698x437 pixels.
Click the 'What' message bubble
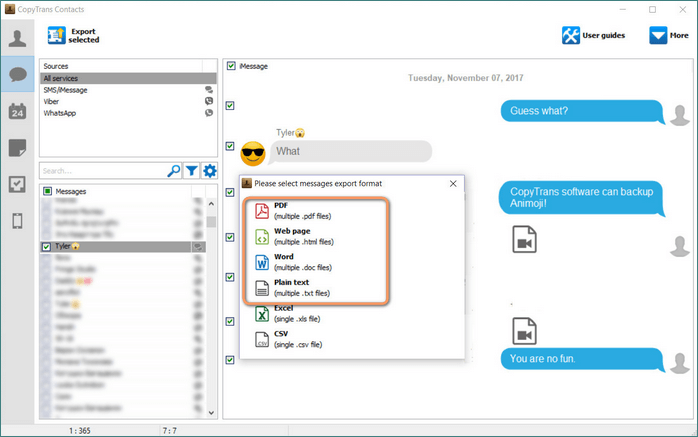351,151
